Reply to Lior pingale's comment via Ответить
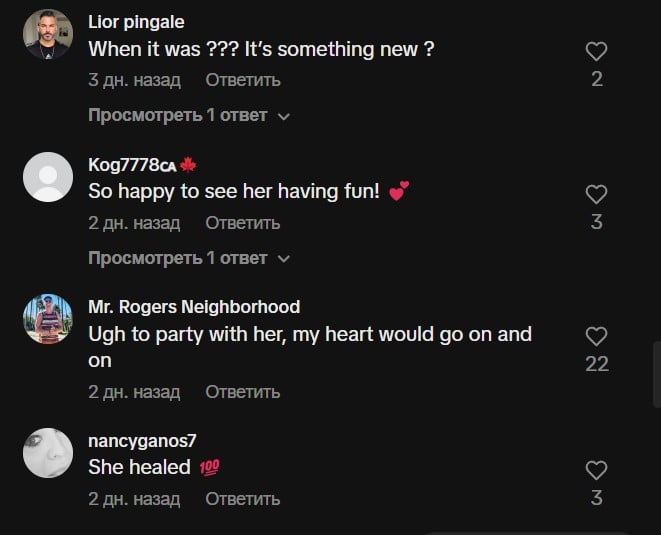The height and width of the screenshot is (535, 661). pyautogui.click(x=243, y=80)
